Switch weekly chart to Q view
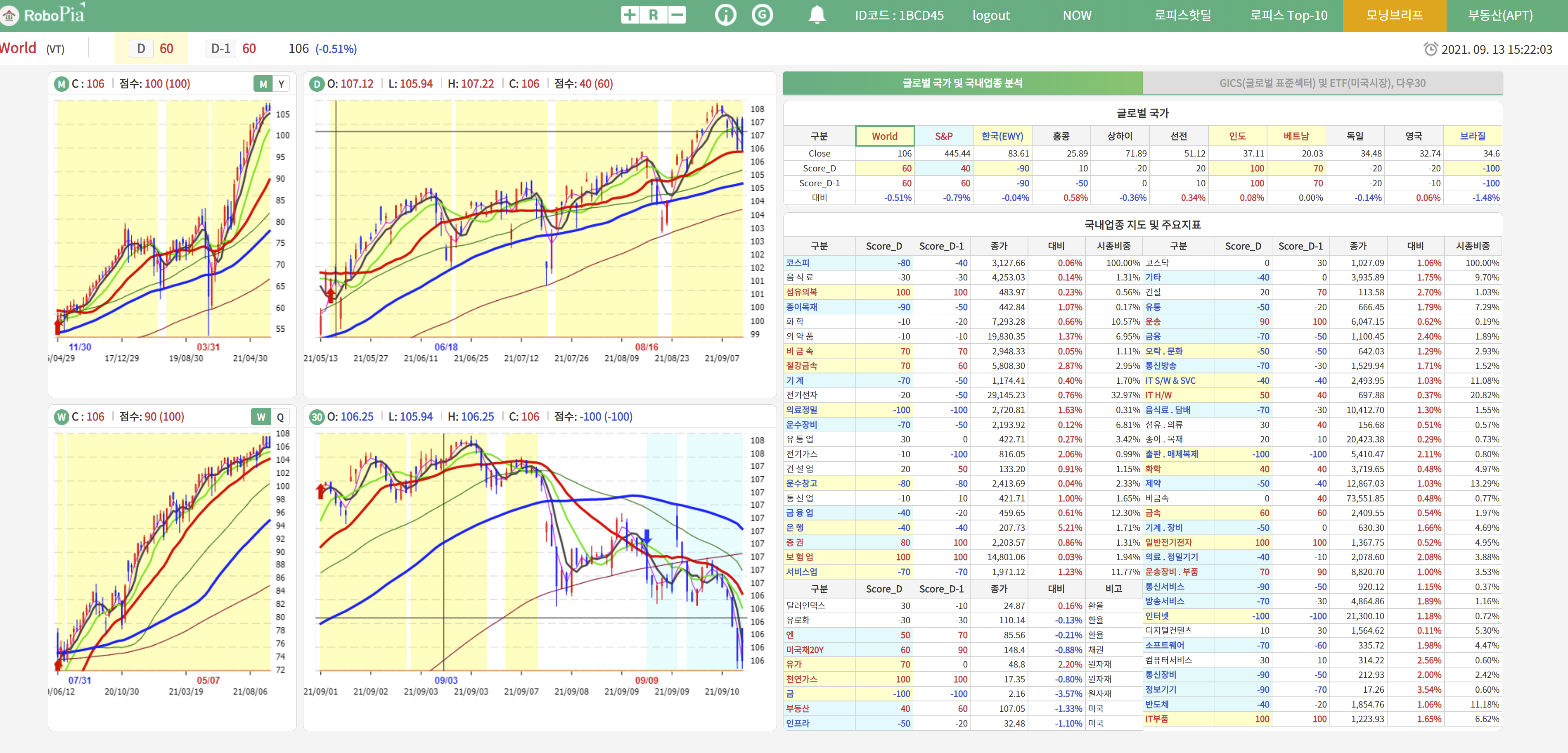1568x753 pixels. point(280,417)
